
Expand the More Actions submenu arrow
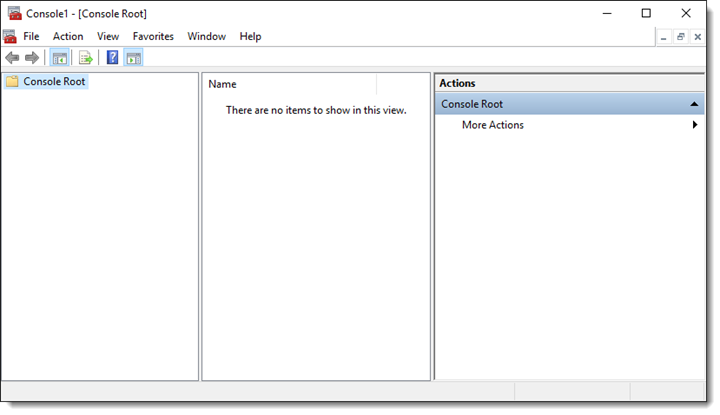695,124
